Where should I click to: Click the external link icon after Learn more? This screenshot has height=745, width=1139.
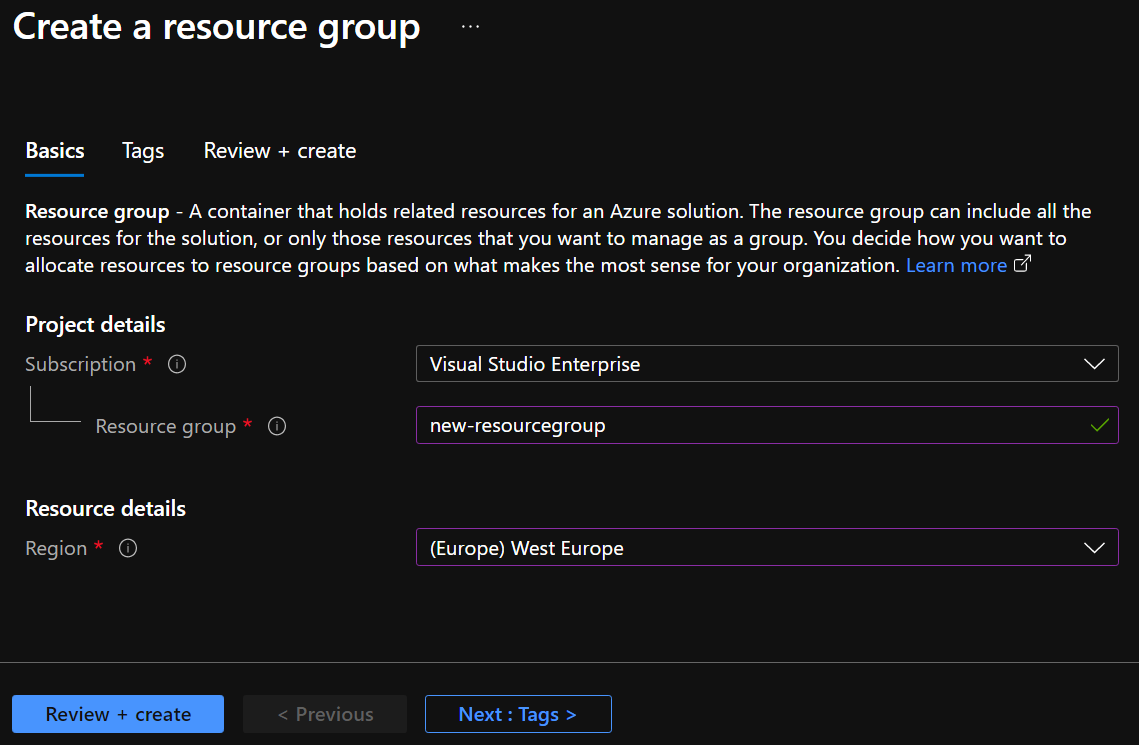tap(1022, 265)
